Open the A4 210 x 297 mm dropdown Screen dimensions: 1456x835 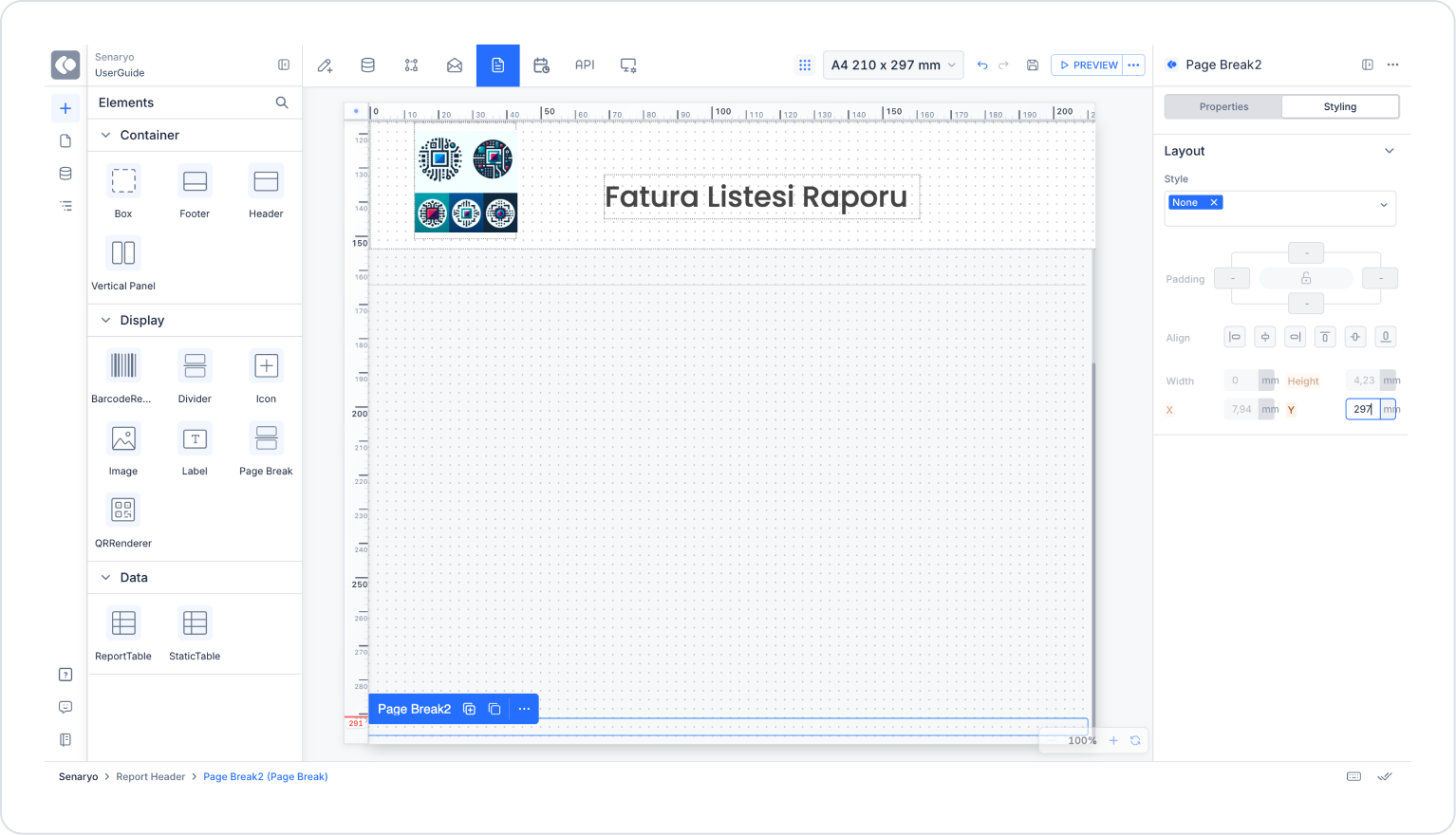(x=893, y=65)
